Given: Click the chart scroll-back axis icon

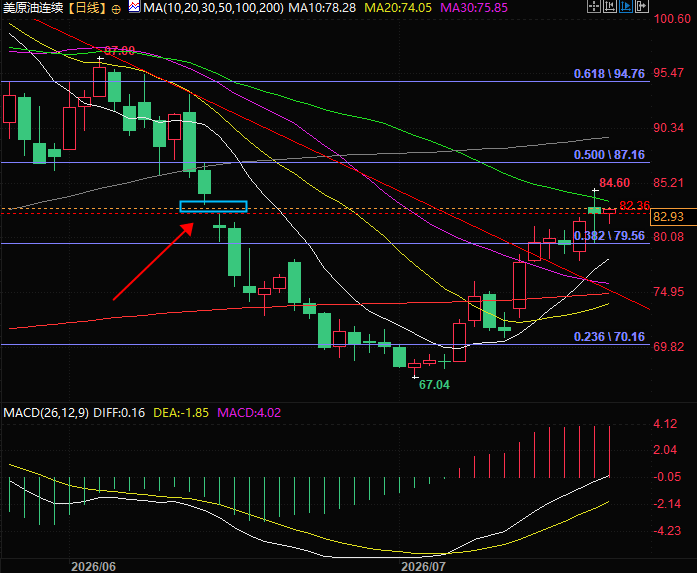Looking at the screenshot, I should point(609,6).
